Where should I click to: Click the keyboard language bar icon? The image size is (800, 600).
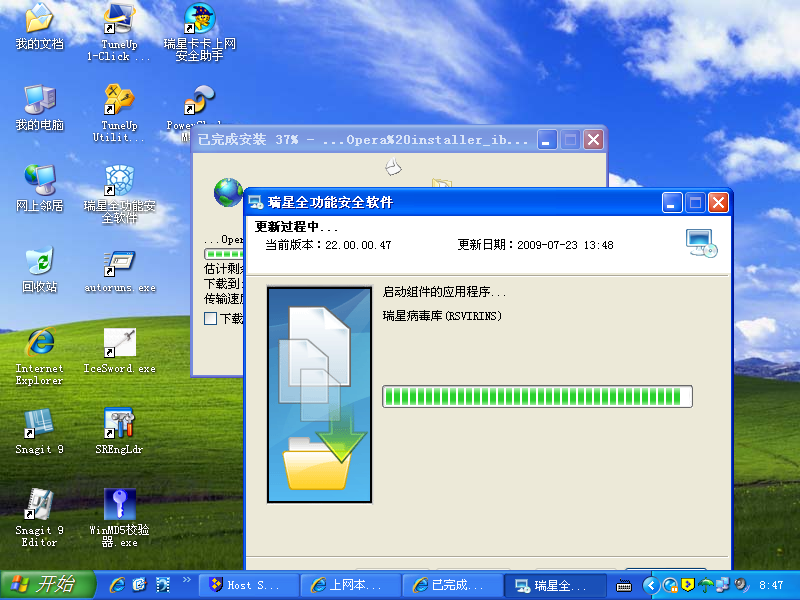[x=623, y=586]
